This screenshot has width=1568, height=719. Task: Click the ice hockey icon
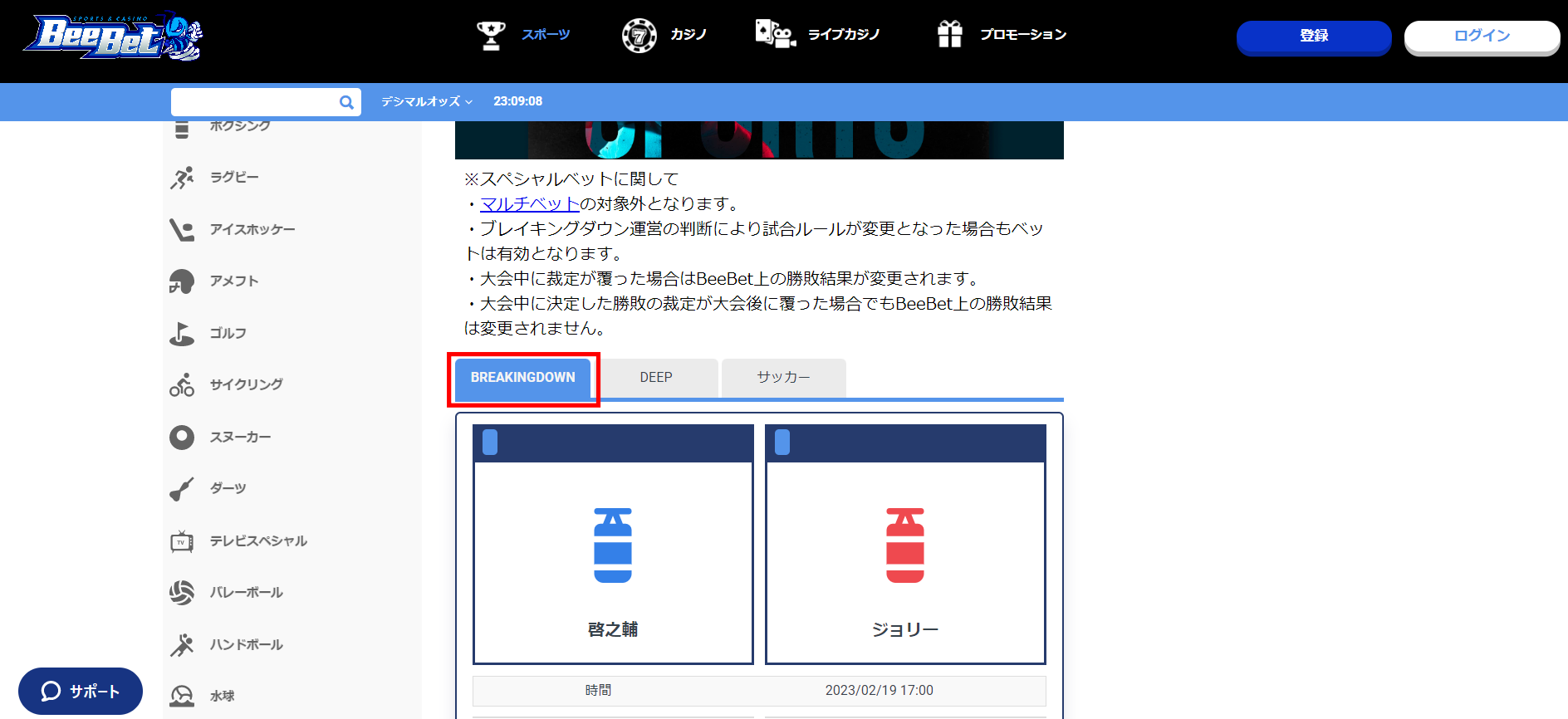(x=182, y=229)
